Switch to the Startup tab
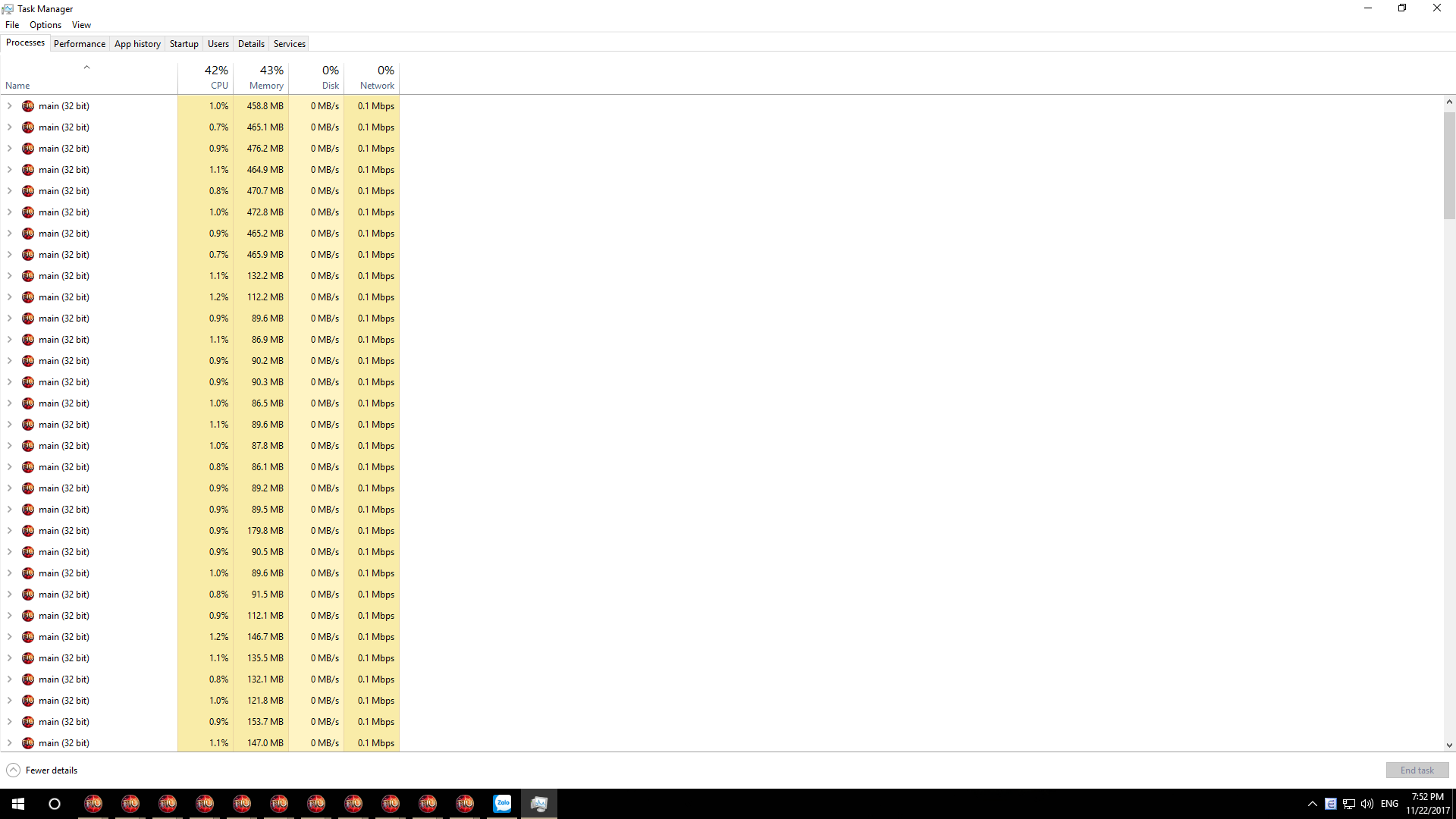The height and width of the screenshot is (819, 1456). (x=184, y=44)
